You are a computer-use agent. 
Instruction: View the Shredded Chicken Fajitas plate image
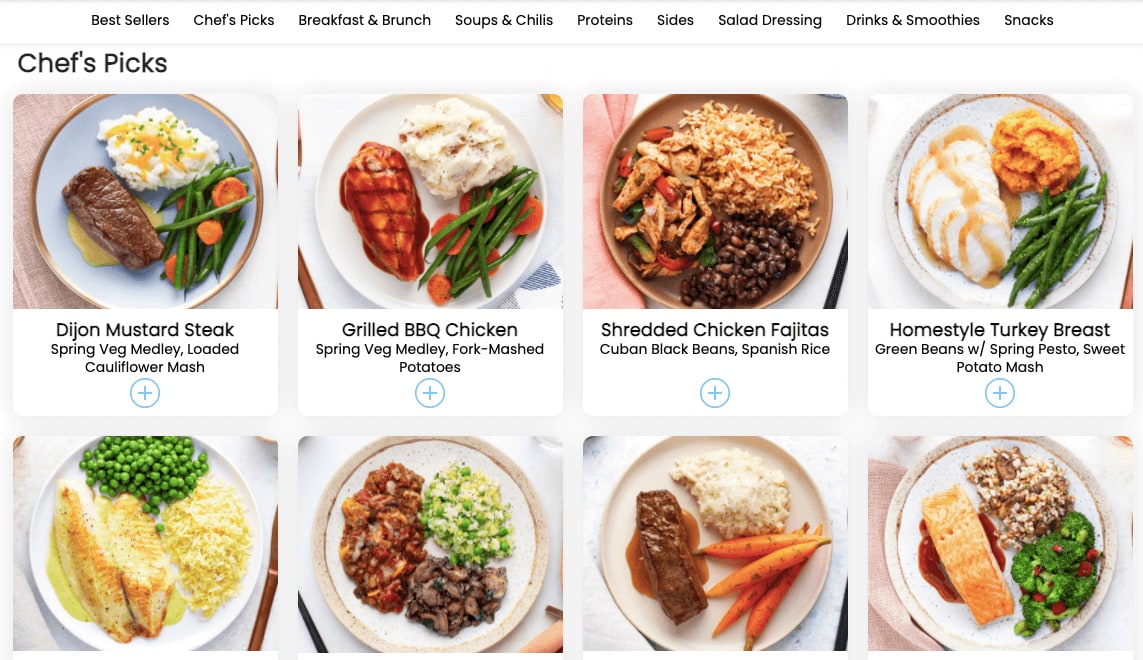click(x=715, y=201)
